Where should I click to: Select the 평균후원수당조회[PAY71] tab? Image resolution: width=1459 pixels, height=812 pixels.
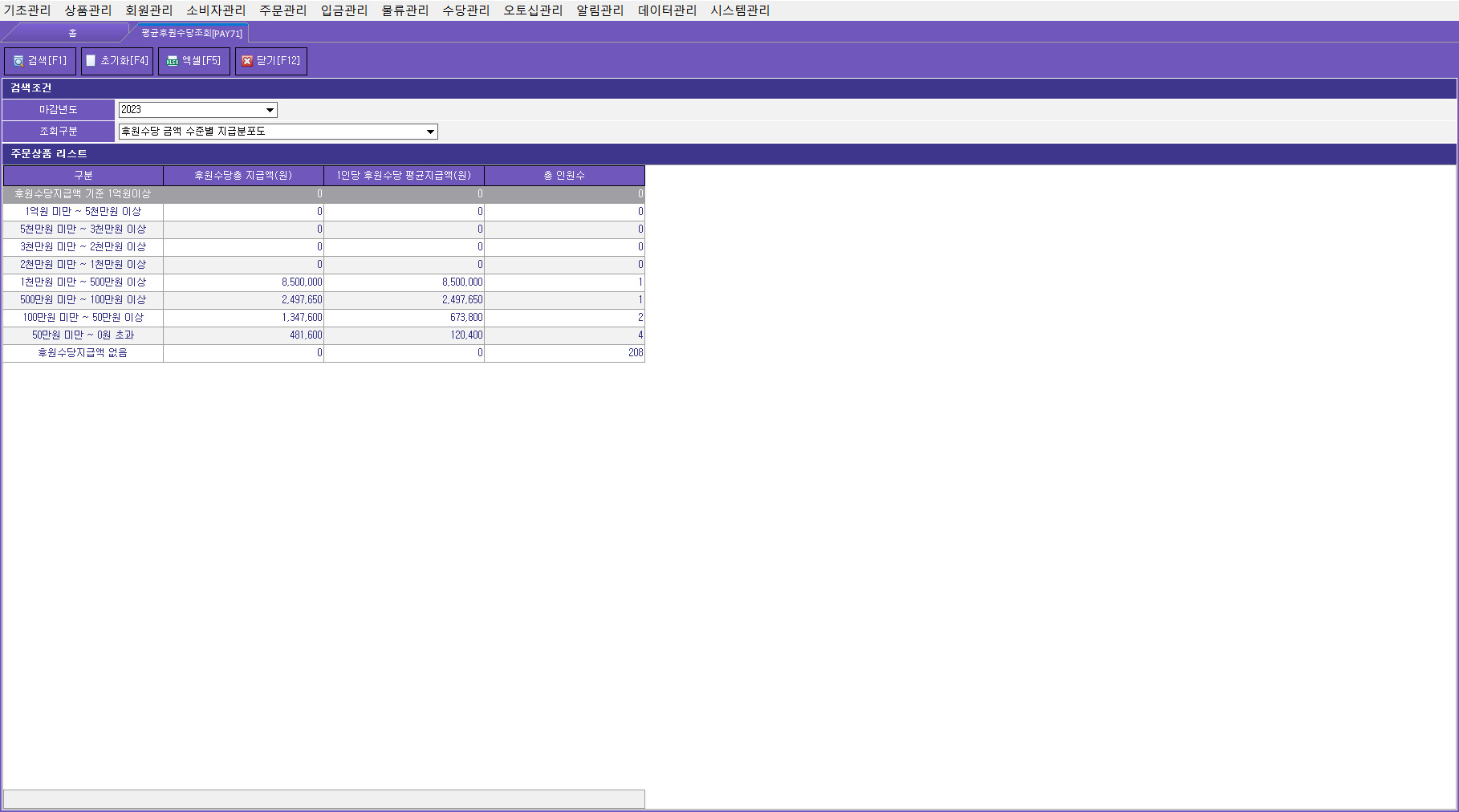[192, 33]
